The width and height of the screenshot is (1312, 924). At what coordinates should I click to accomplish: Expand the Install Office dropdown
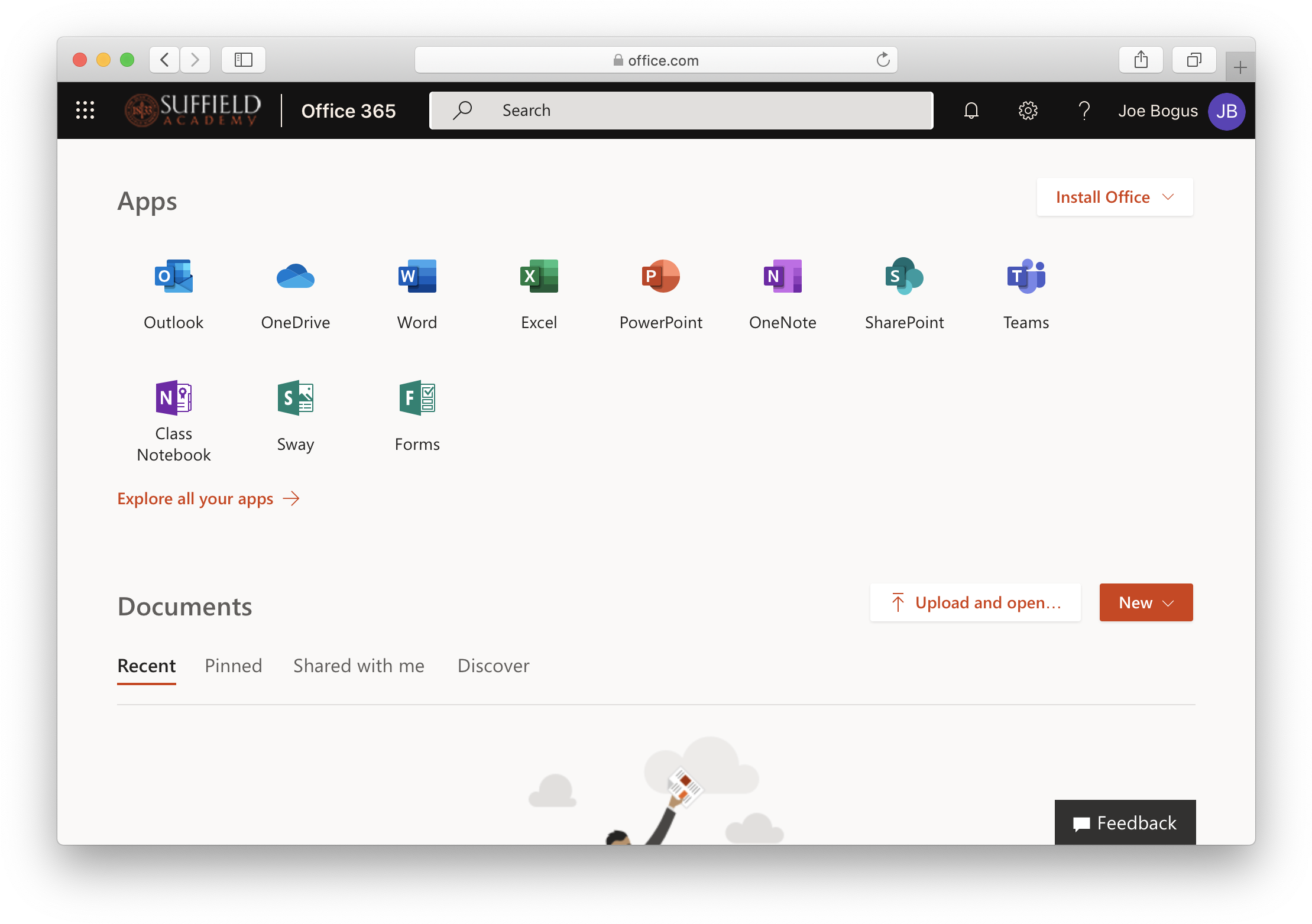click(1115, 197)
